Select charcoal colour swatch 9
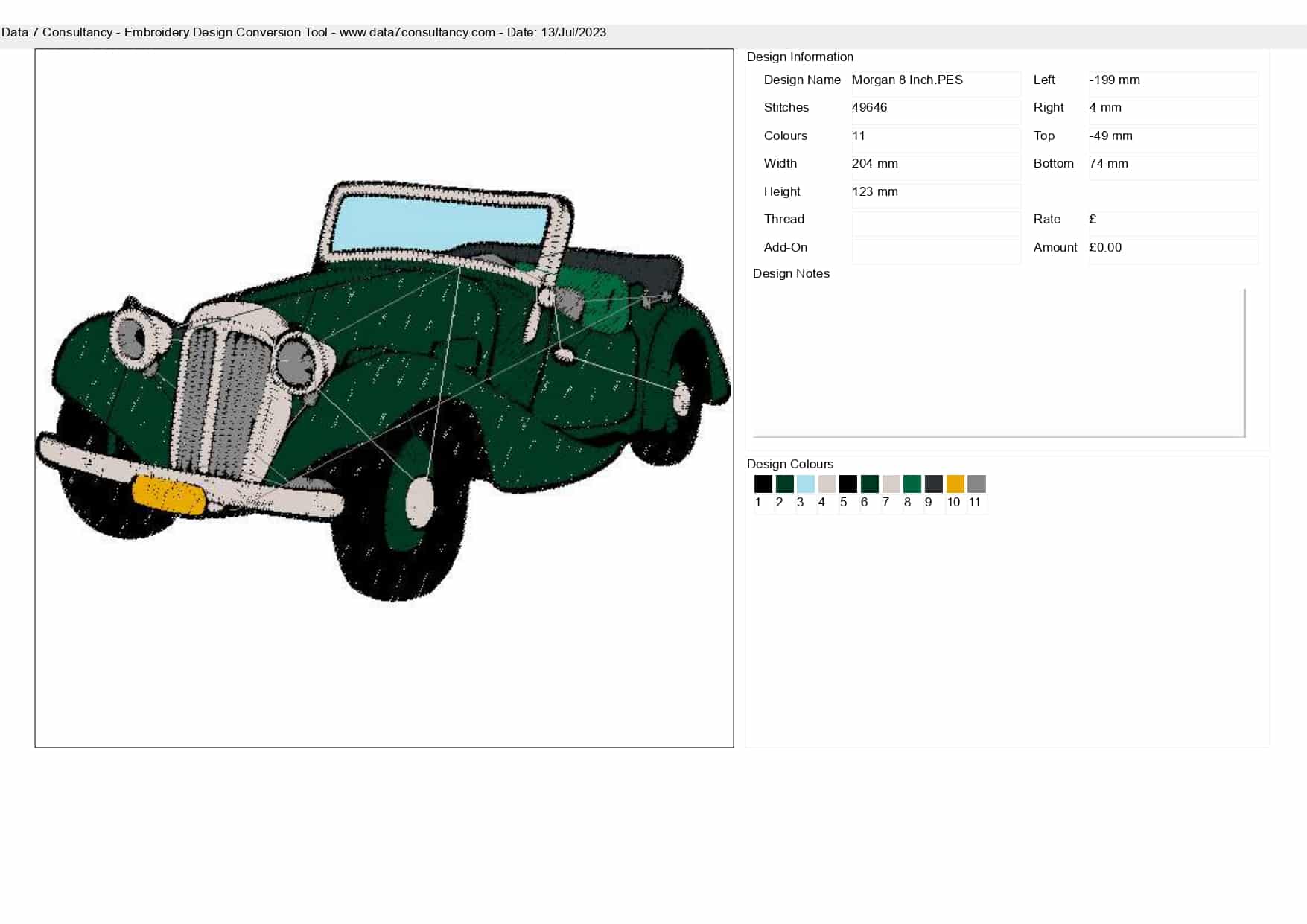1307x924 pixels. [933, 484]
